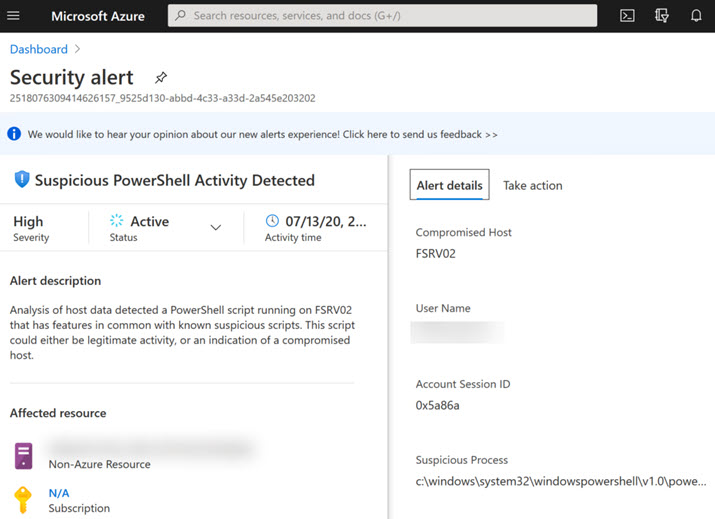The height and width of the screenshot is (519, 715).
Task: Click the Alert description heading
Action: point(55,280)
